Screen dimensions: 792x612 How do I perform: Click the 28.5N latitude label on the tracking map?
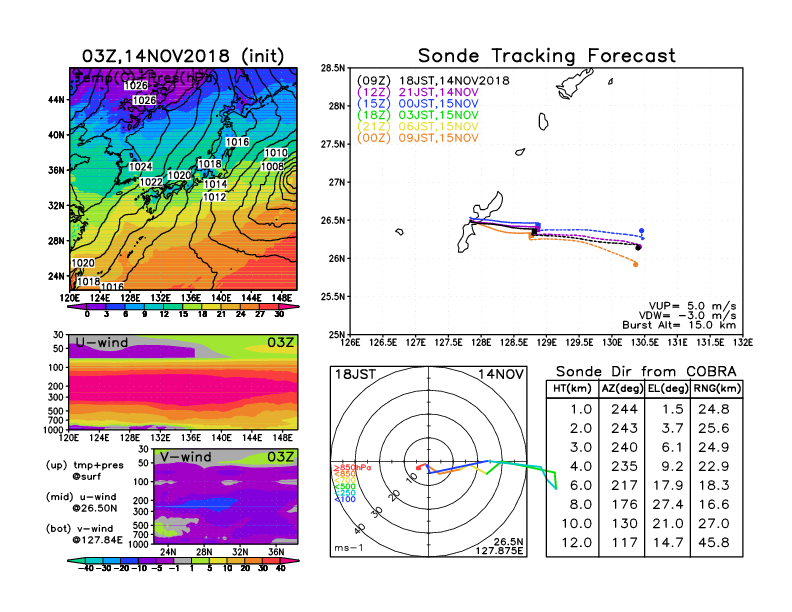pos(333,68)
